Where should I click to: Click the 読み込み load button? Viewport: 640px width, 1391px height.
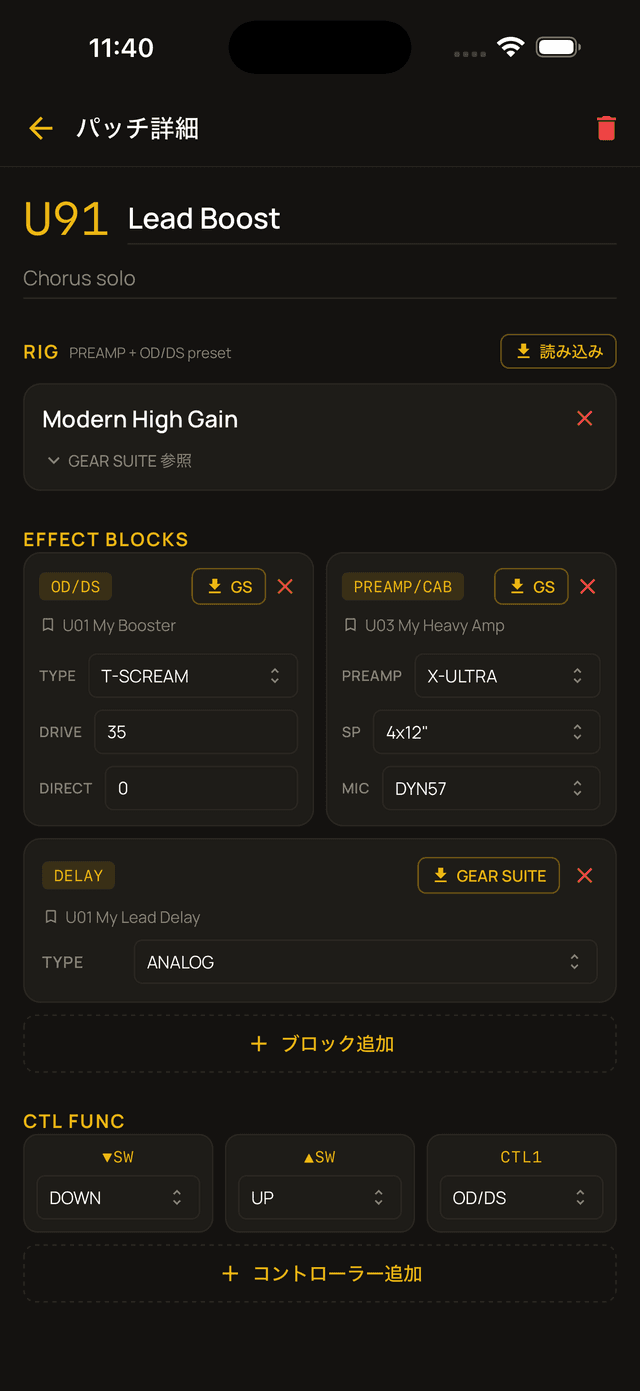click(558, 351)
